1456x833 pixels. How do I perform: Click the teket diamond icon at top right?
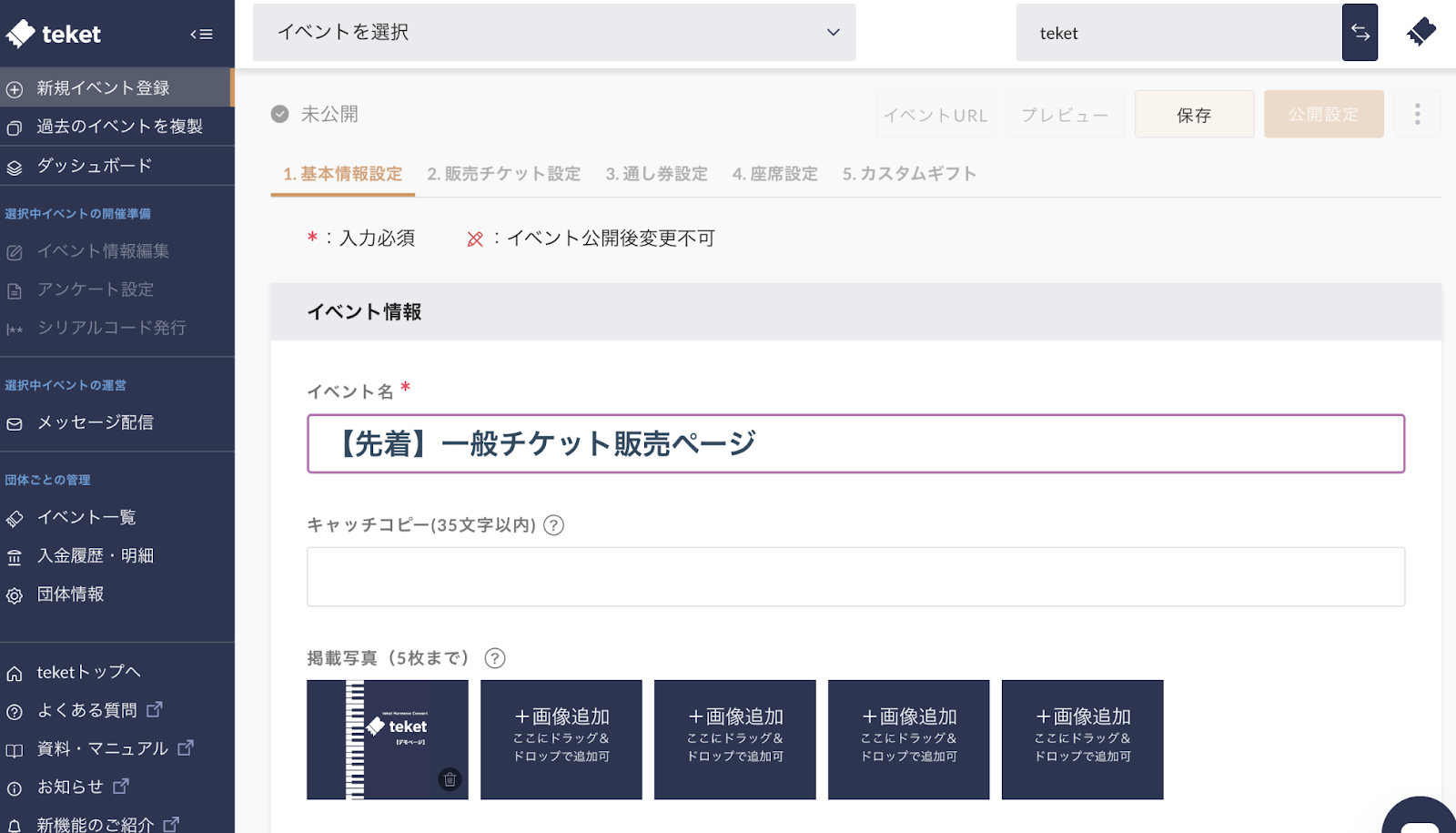coord(1421,32)
